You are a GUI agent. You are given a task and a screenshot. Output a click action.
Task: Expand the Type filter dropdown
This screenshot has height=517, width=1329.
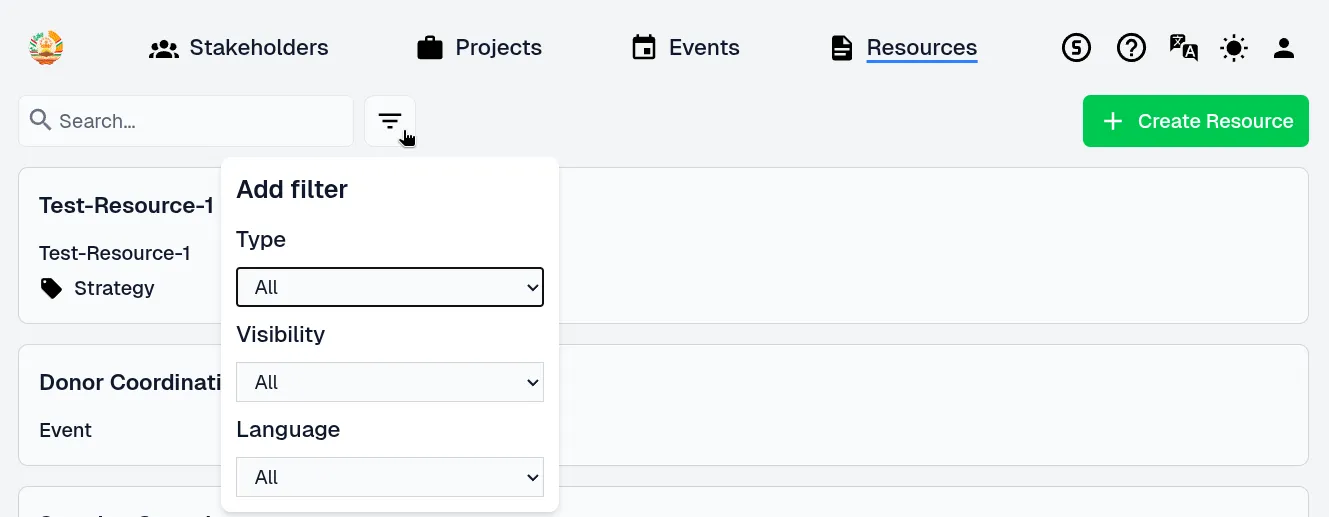pos(390,287)
